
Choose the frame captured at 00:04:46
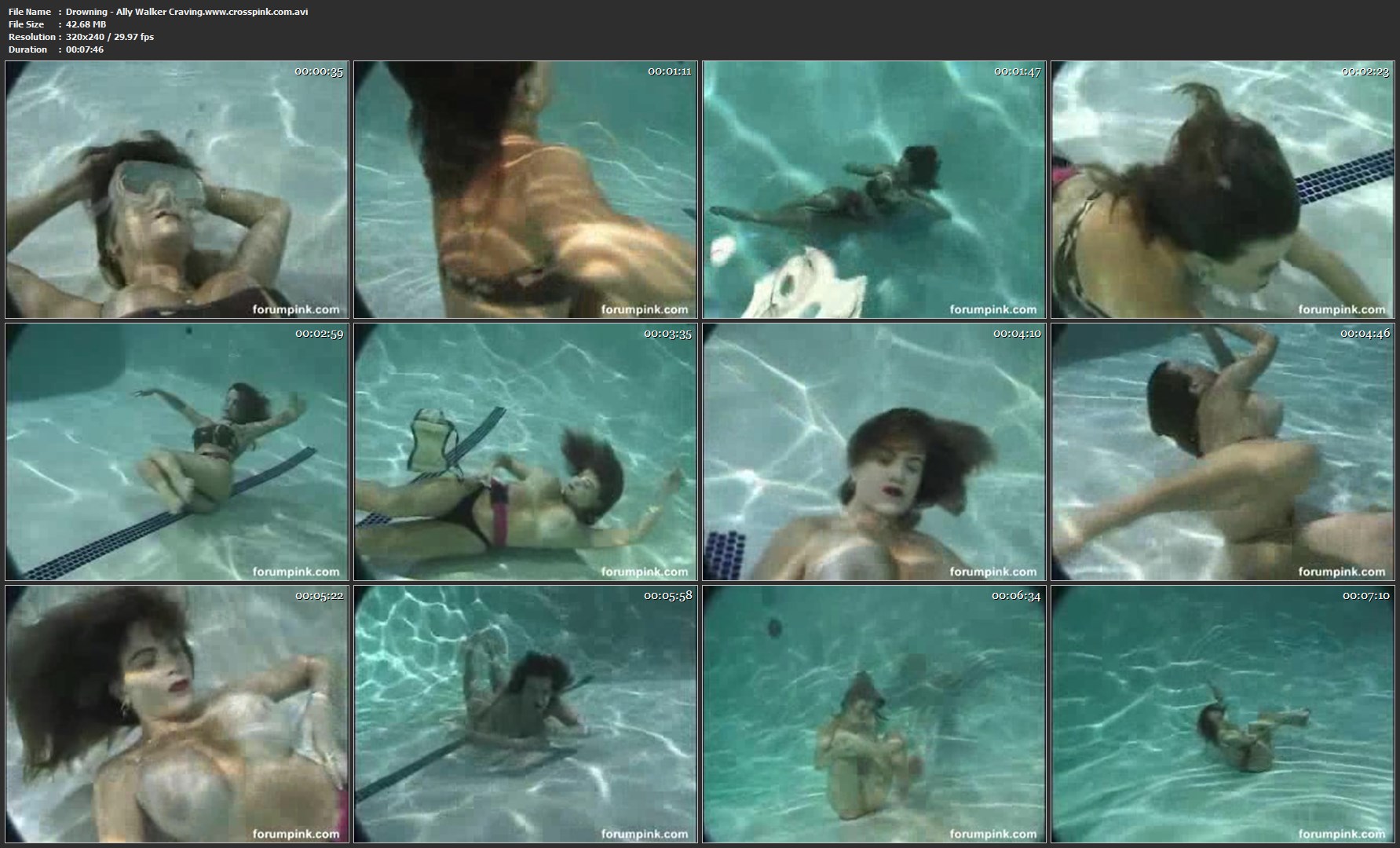[x=1223, y=451]
